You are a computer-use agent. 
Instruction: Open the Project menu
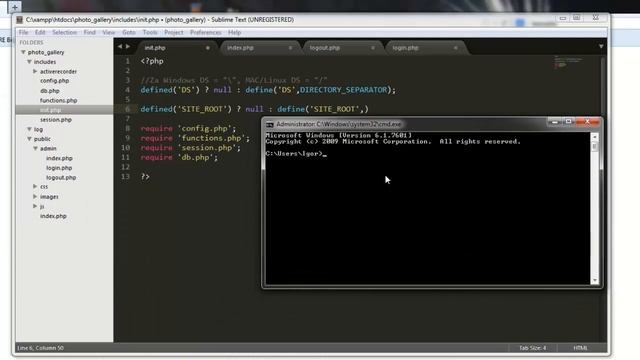[x=173, y=32]
